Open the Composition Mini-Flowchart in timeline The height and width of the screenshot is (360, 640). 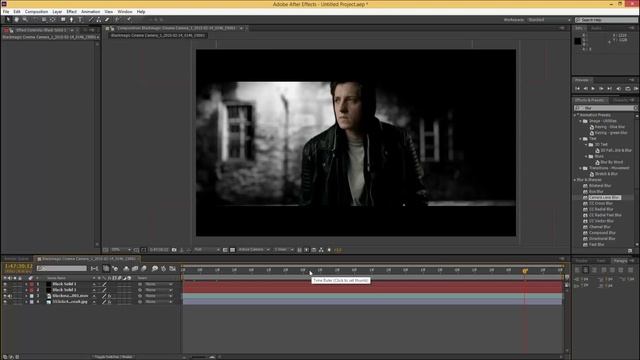[94, 269]
